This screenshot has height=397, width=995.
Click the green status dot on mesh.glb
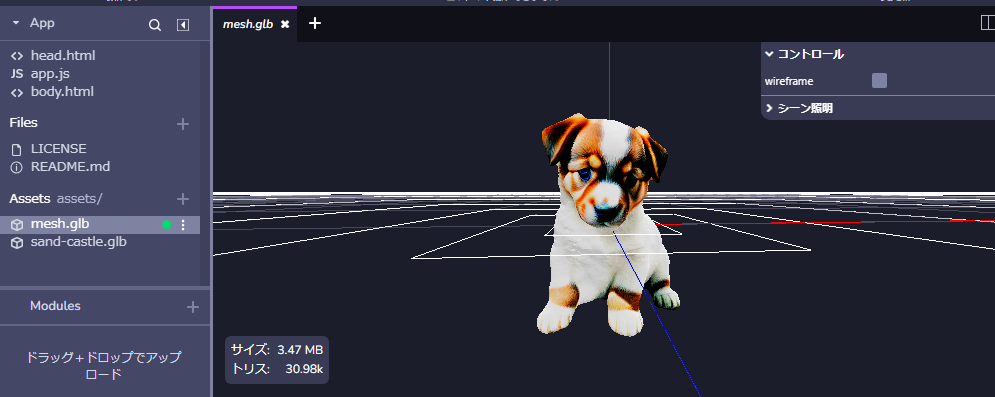(167, 225)
